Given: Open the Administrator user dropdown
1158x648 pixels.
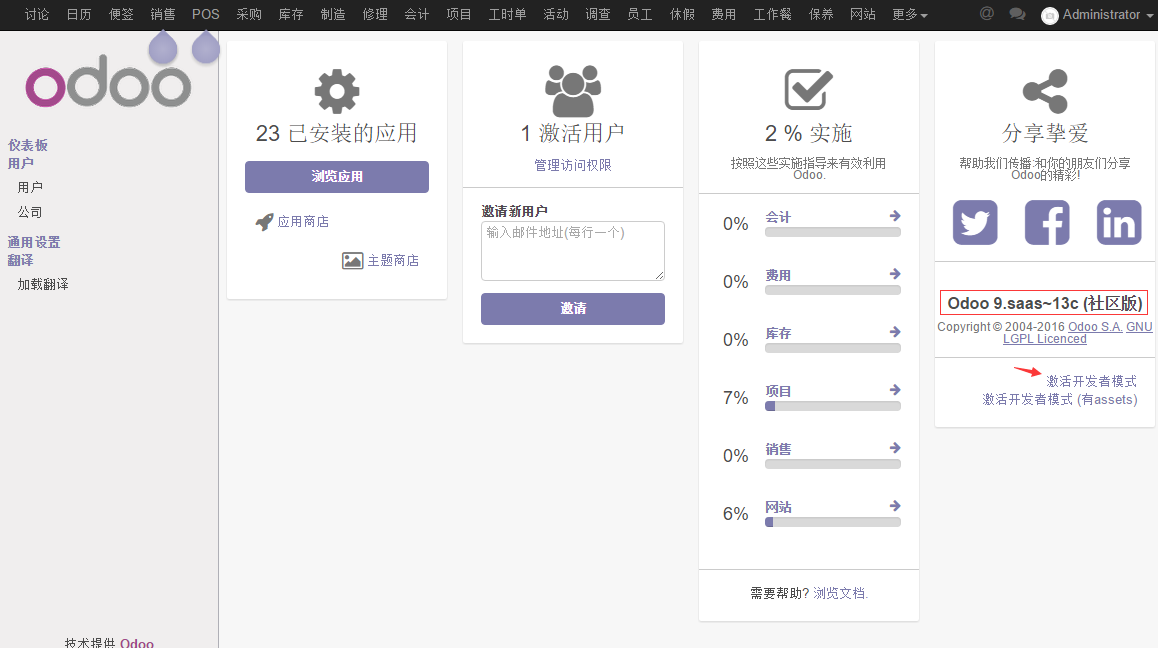Looking at the screenshot, I should pos(1094,15).
